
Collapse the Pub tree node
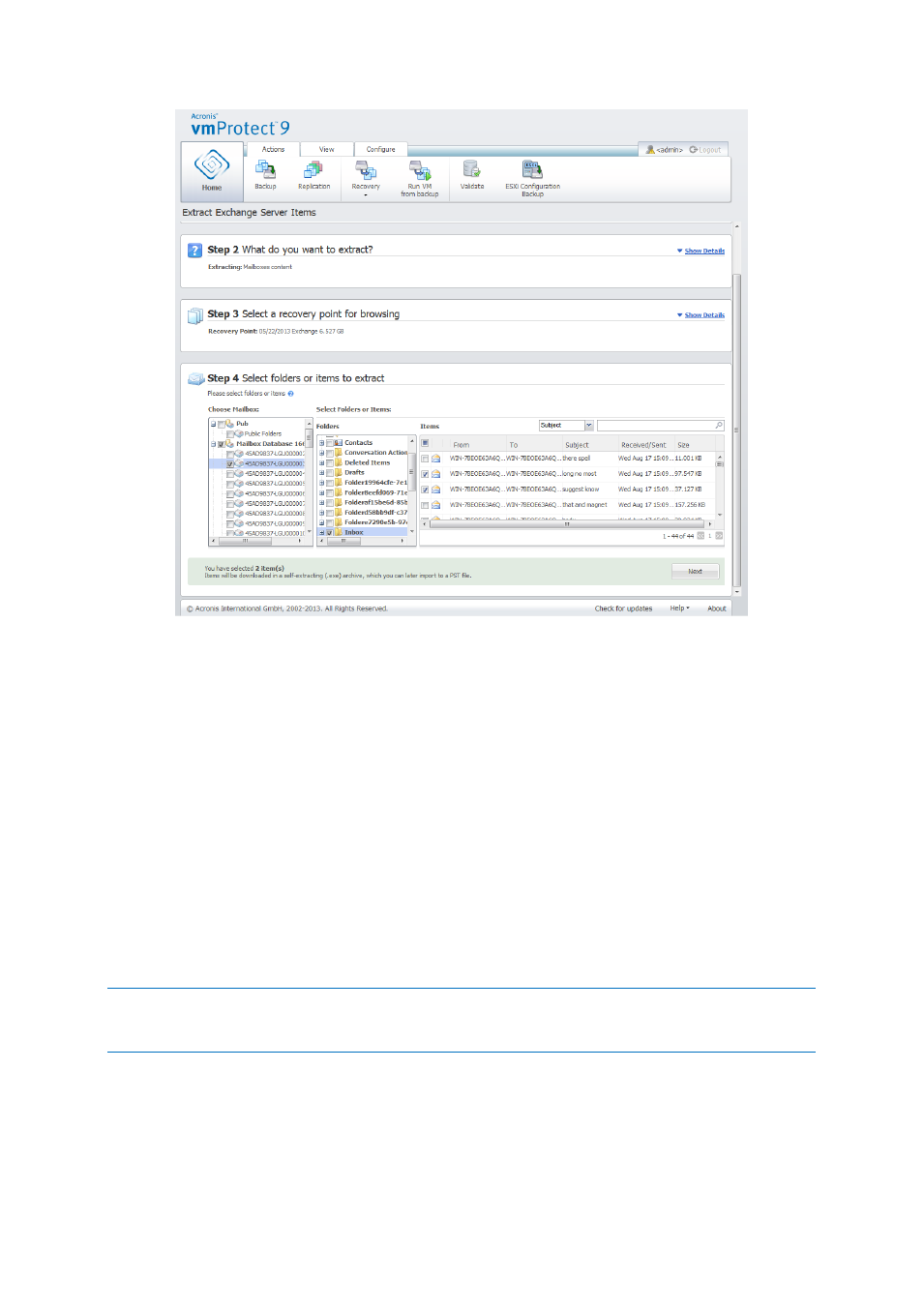(213, 424)
